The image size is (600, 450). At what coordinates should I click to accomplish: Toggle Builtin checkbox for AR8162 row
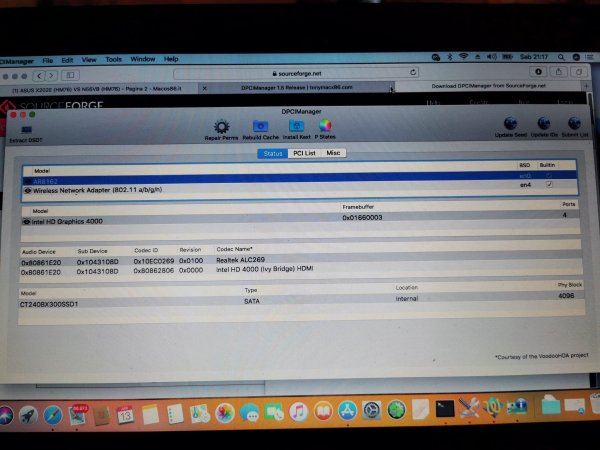click(x=549, y=175)
